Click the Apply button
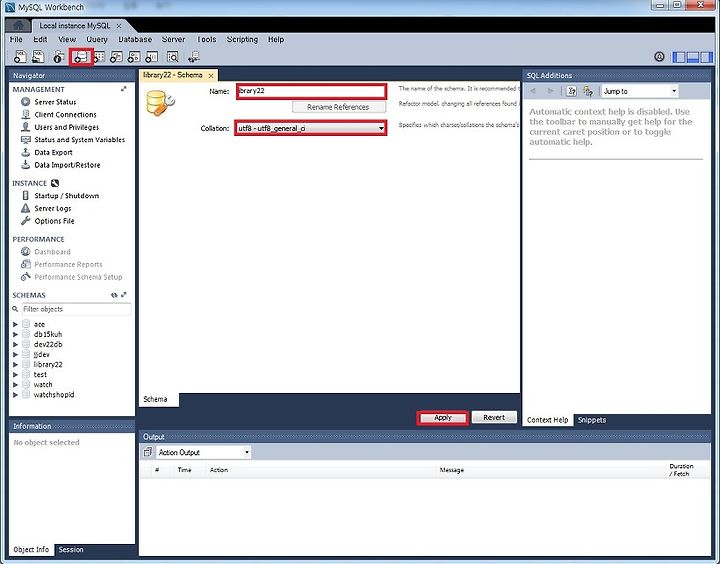This screenshot has height=564, width=720. [443, 417]
